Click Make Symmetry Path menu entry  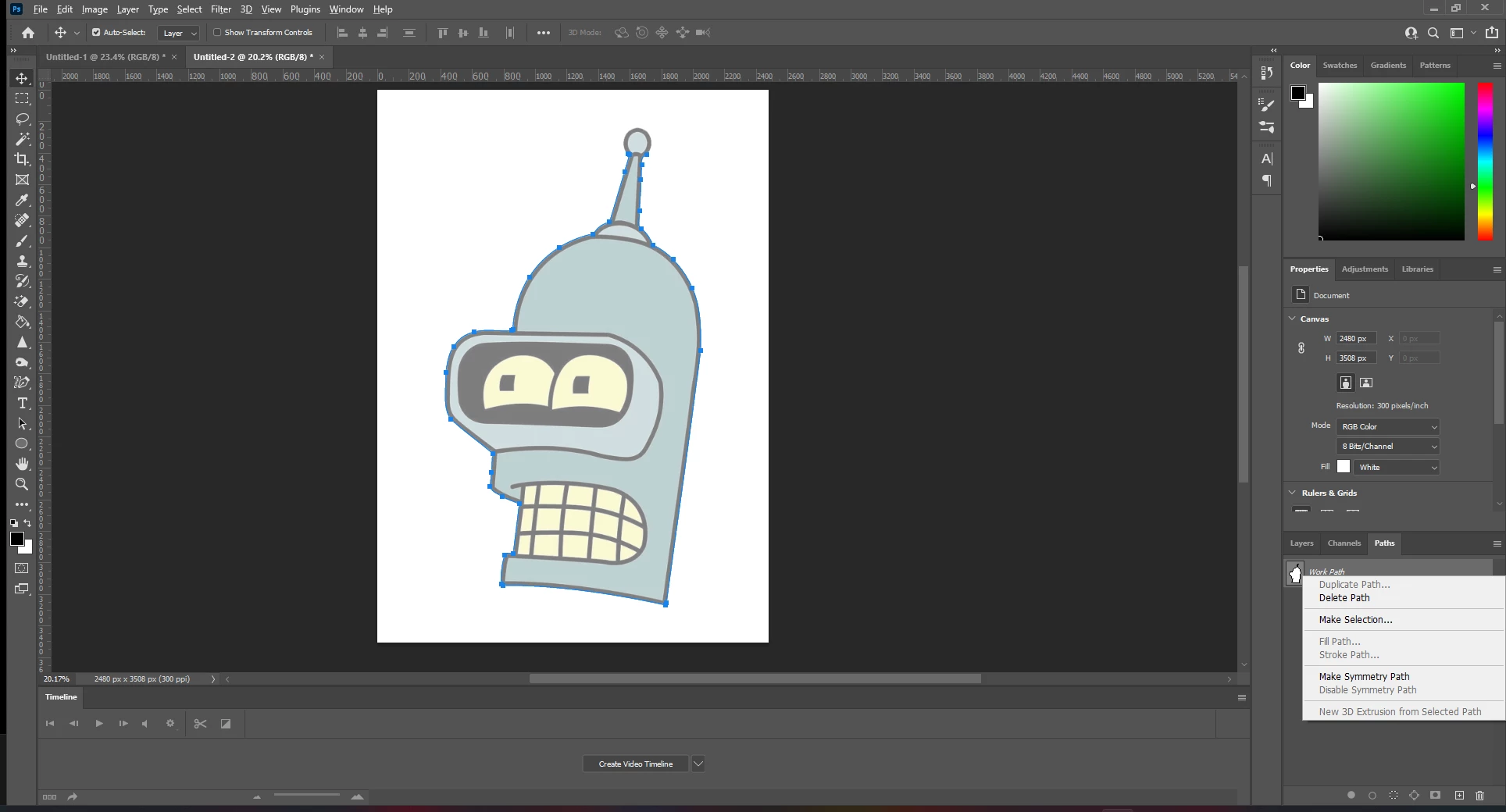pyautogui.click(x=1364, y=677)
